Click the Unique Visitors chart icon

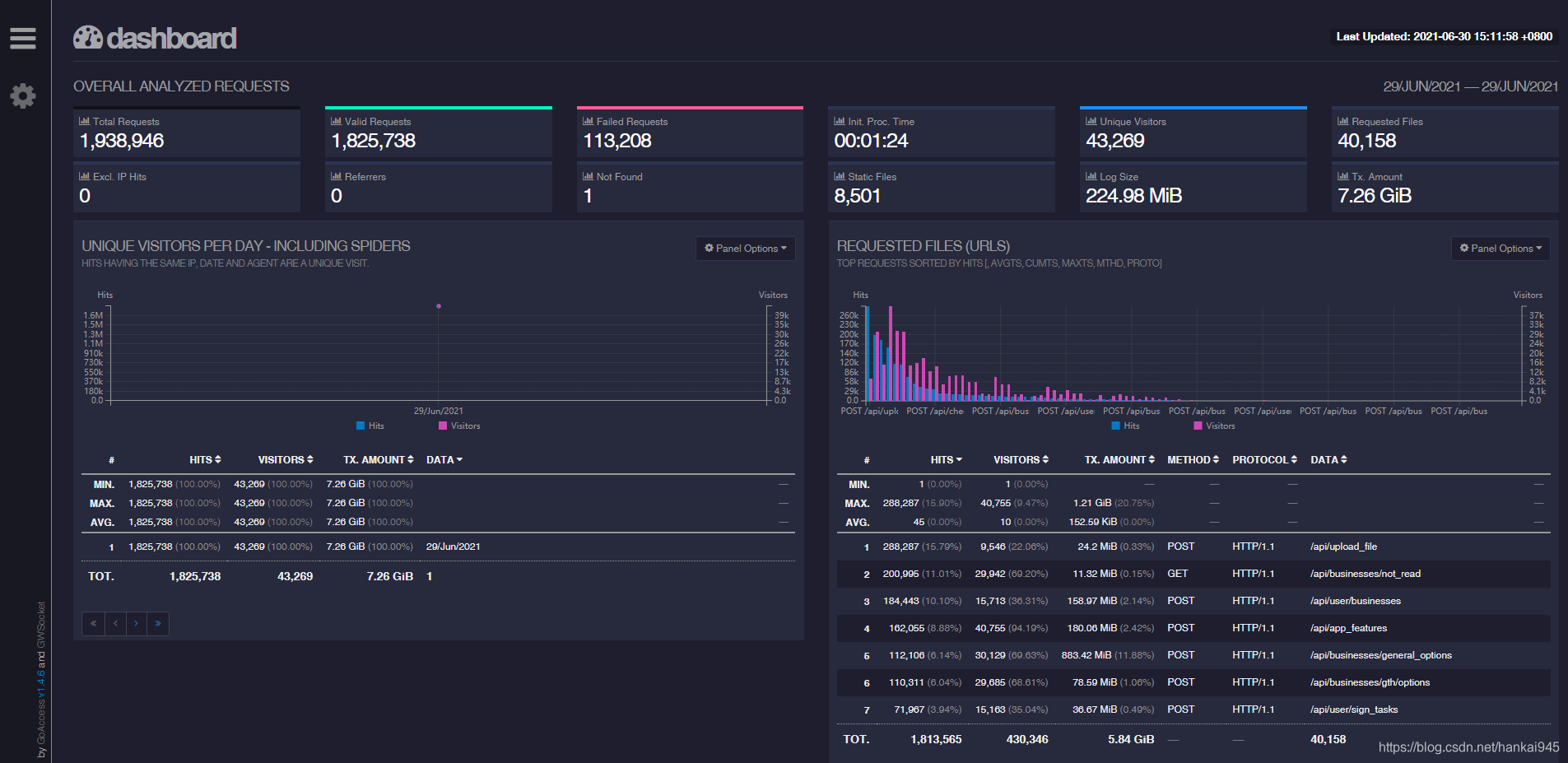tap(1091, 121)
